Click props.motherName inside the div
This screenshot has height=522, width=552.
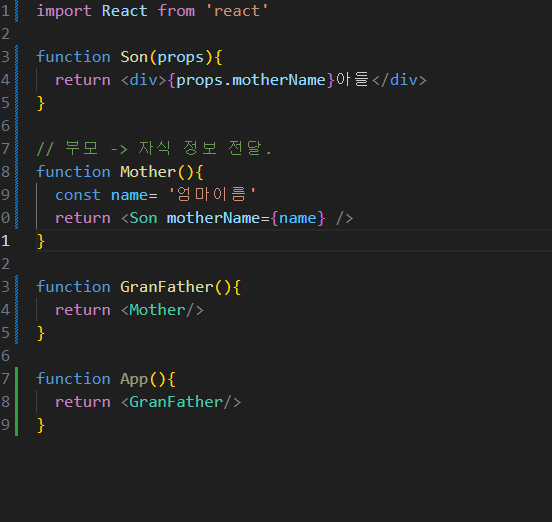pos(251,80)
